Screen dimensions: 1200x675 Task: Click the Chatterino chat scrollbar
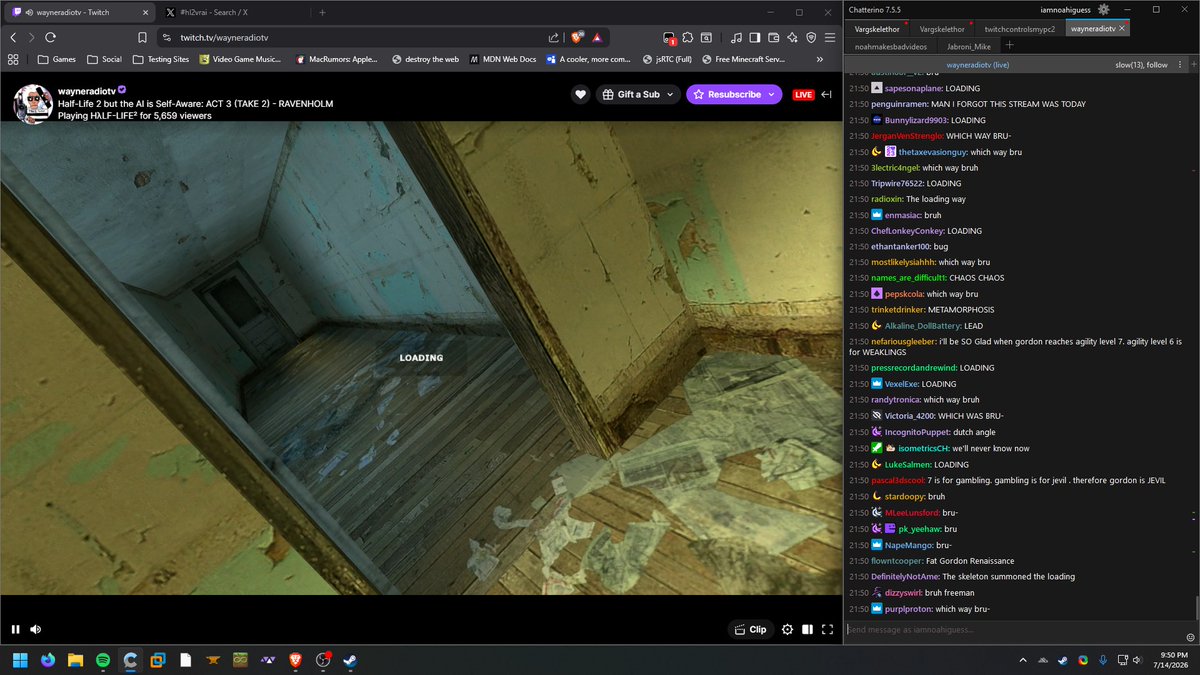(x=1196, y=606)
